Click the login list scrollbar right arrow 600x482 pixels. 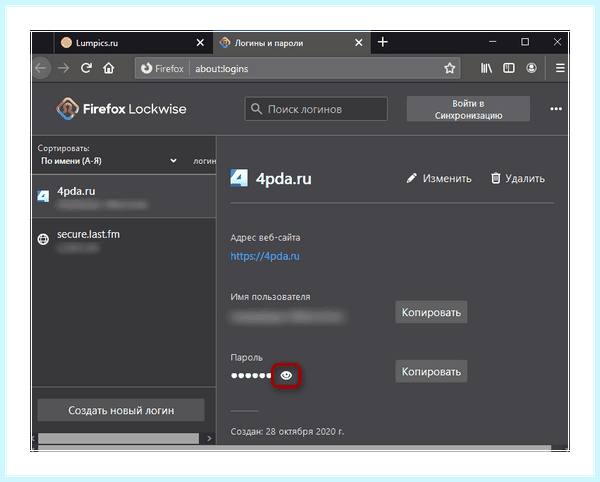[x=209, y=438]
